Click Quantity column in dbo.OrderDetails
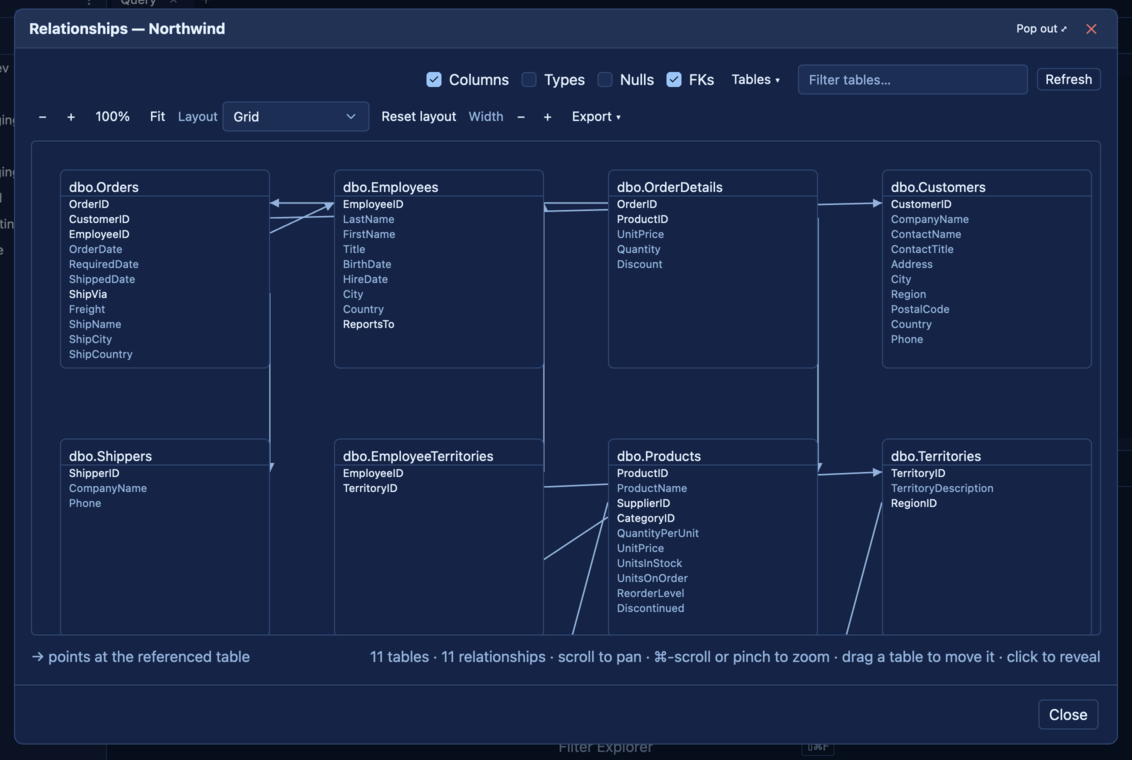The image size is (1132, 760). point(638,249)
